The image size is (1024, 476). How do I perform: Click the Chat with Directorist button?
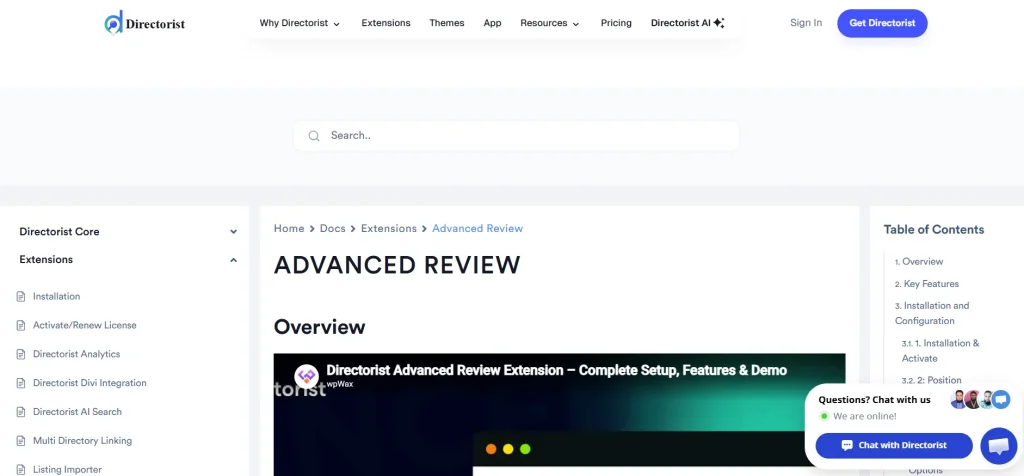pos(894,445)
